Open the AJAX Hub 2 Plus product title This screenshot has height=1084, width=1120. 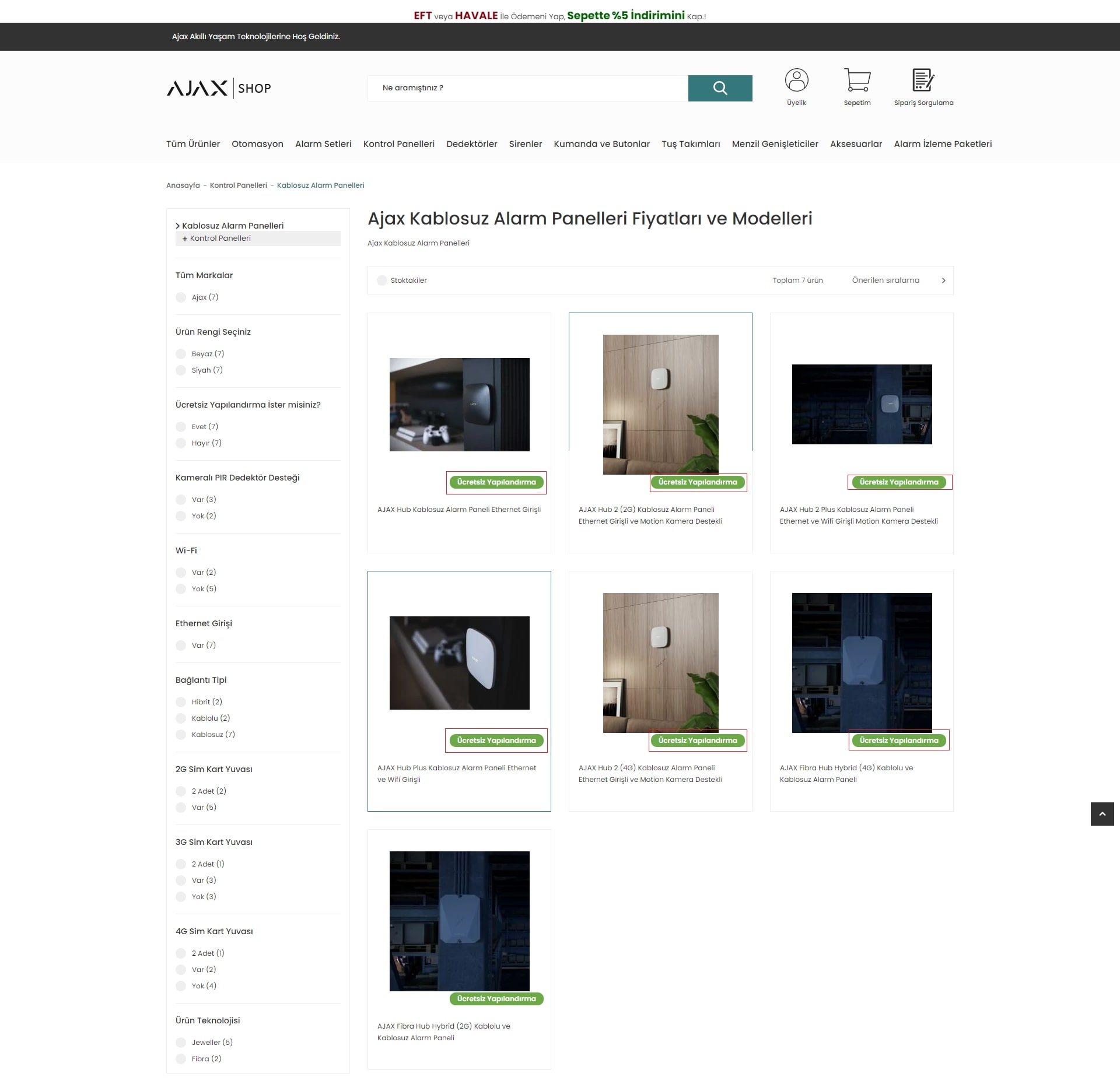[859, 515]
